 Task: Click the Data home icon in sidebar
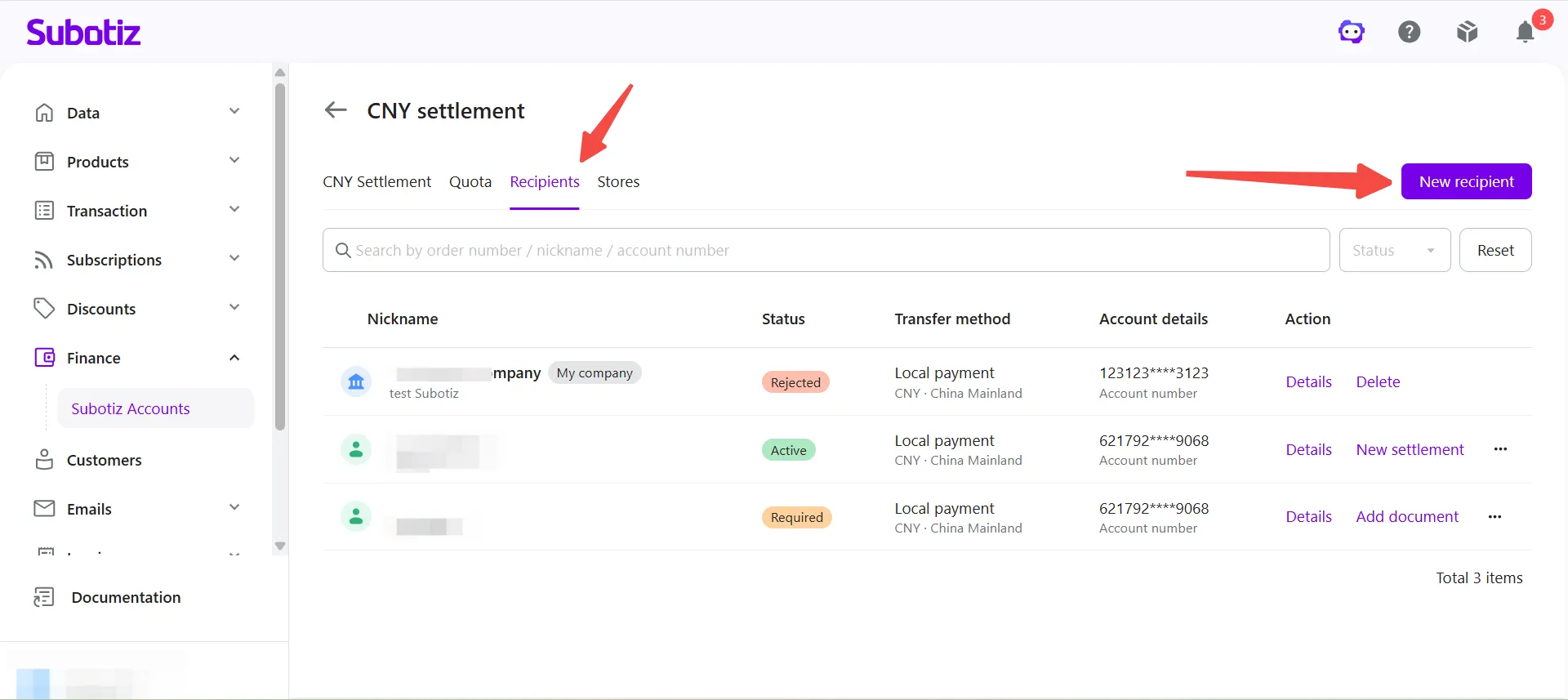click(x=44, y=112)
